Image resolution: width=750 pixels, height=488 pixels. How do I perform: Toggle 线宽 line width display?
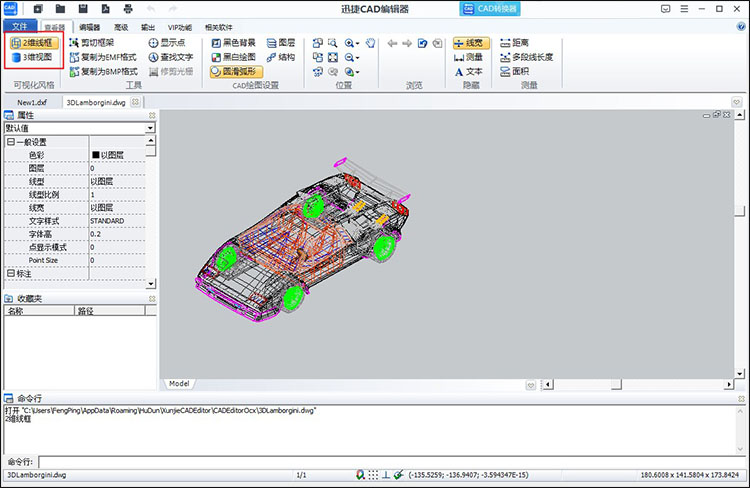pyautogui.click(x=471, y=43)
